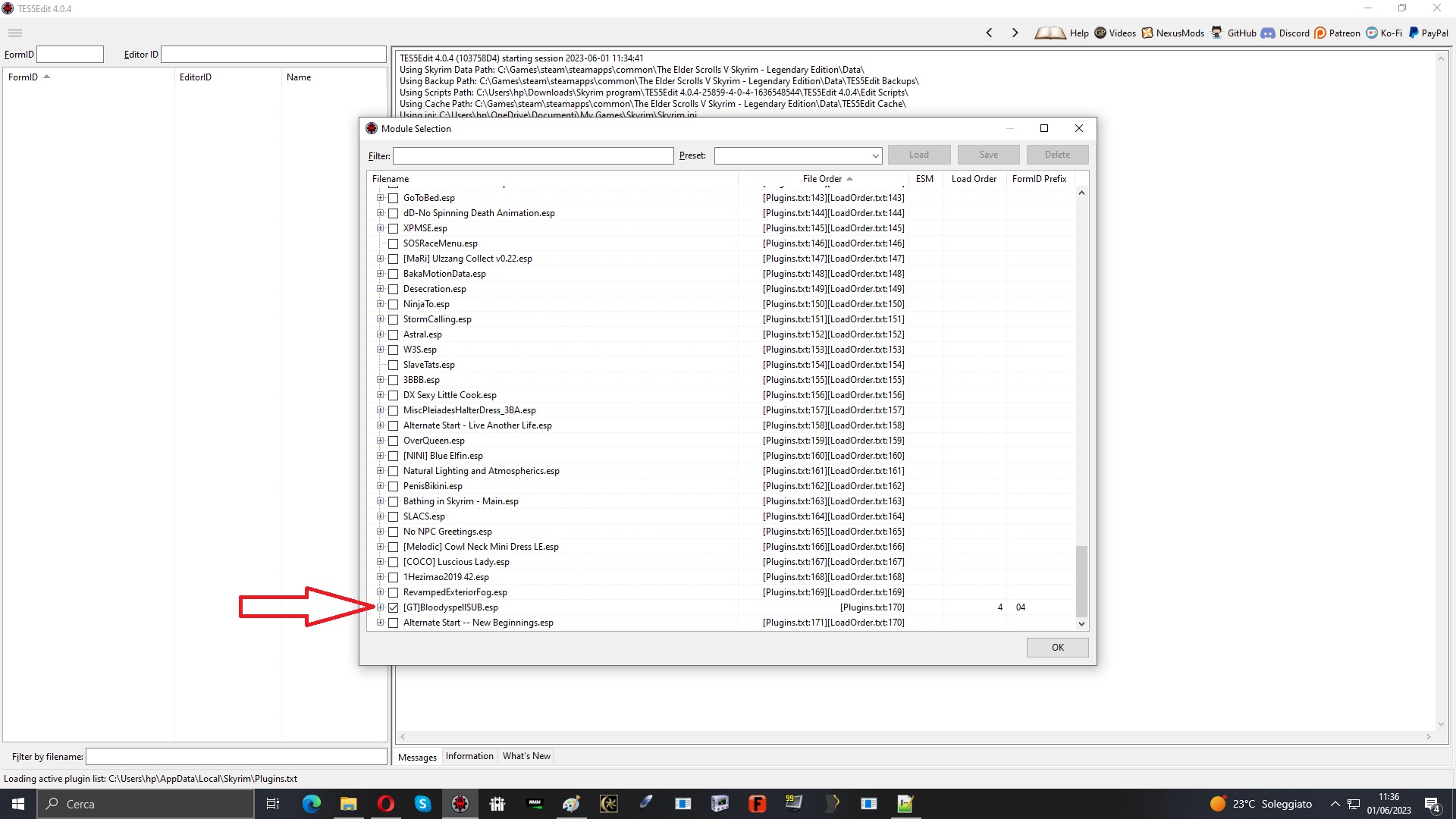Check the XPMSE.esp checkbox
This screenshot has height=819, width=1456.
pos(393,228)
